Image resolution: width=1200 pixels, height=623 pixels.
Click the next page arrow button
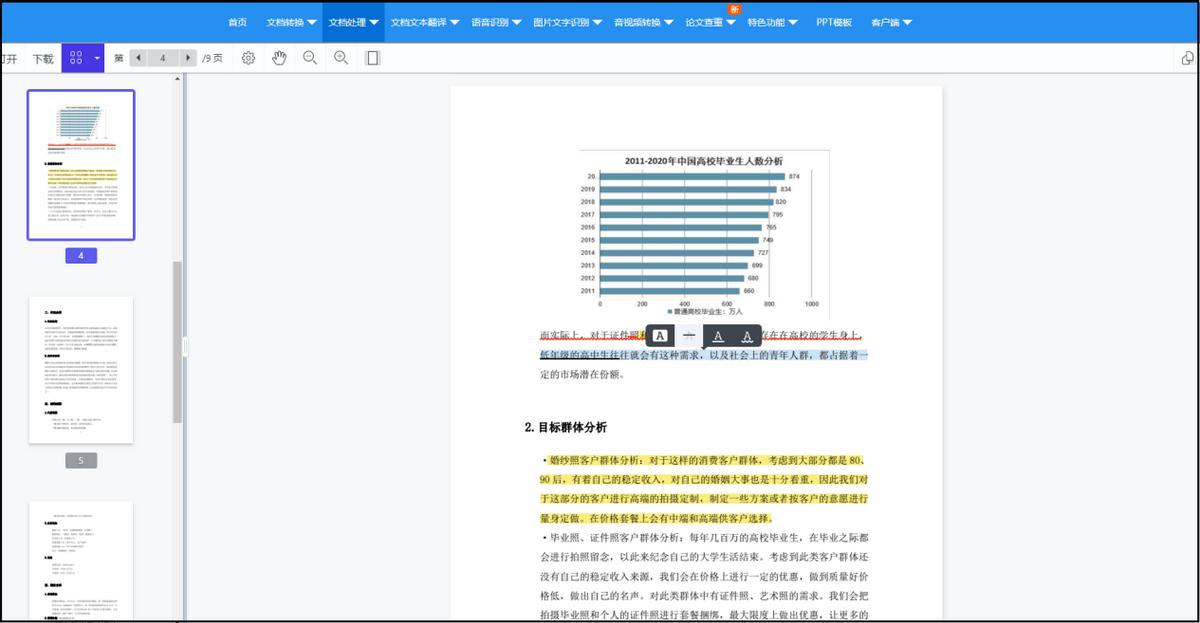point(188,57)
